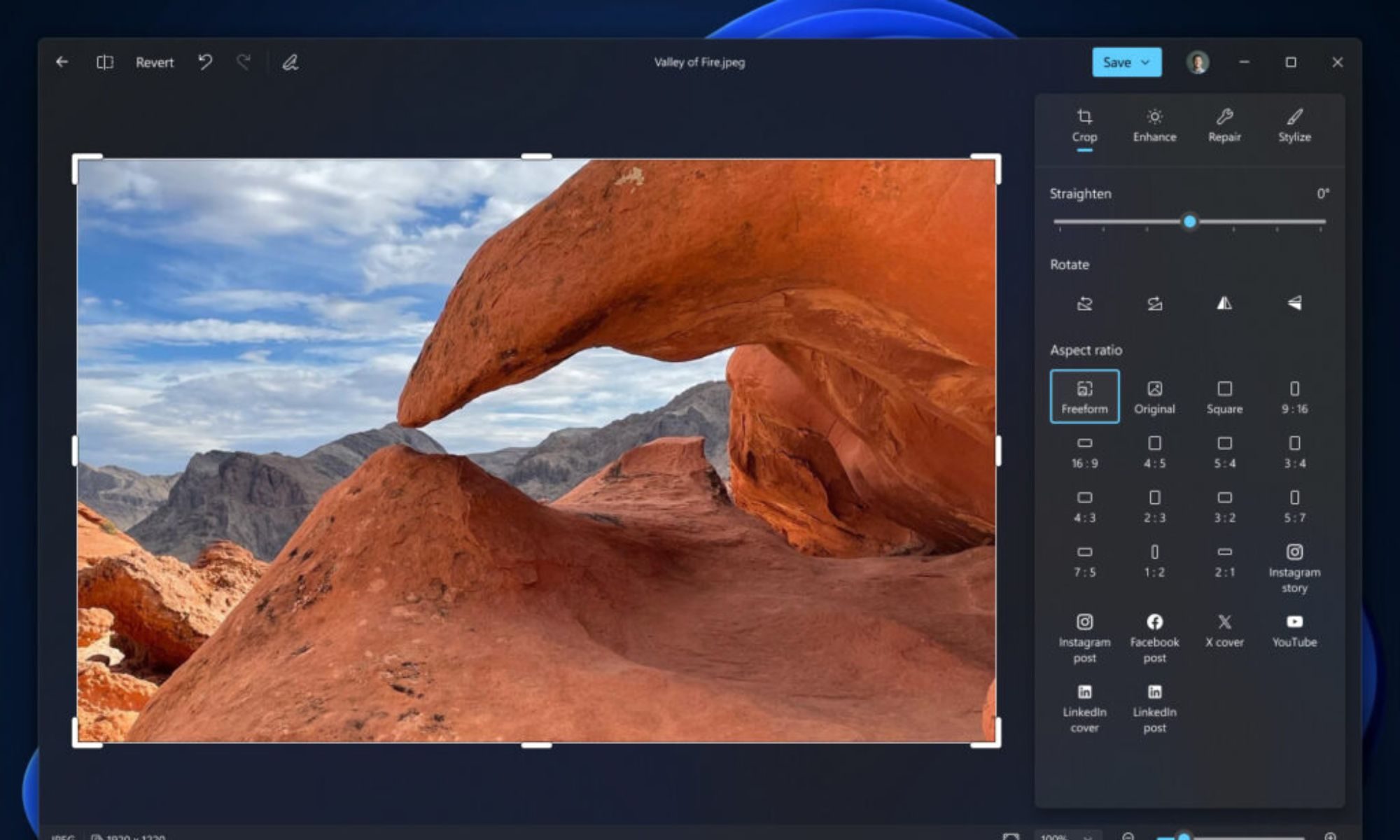
Task: Open the user profile avatar
Action: [1197, 62]
